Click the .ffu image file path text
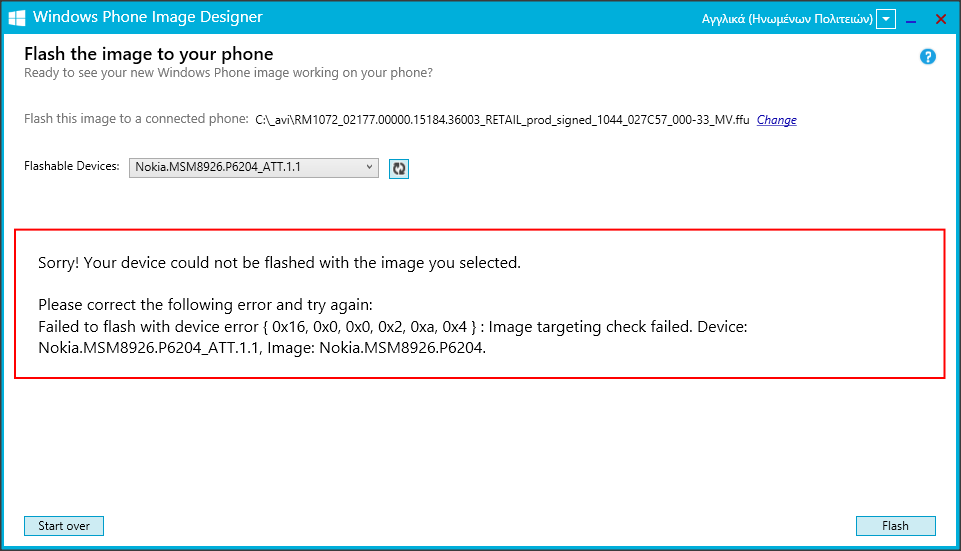Viewport: 961px width, 551px height. (502, 120)
